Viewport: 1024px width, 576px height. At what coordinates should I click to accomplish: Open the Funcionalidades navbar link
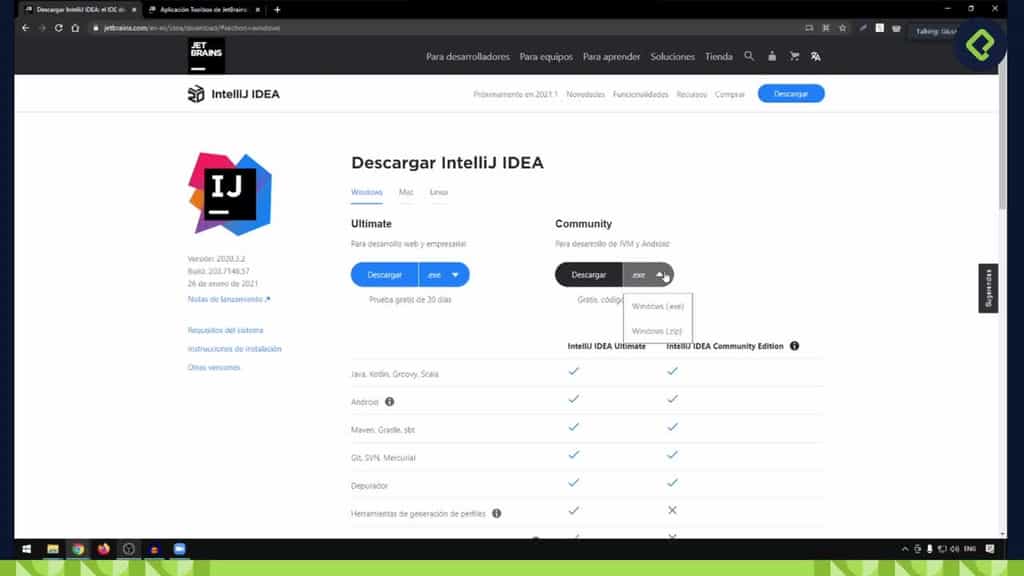641,95
